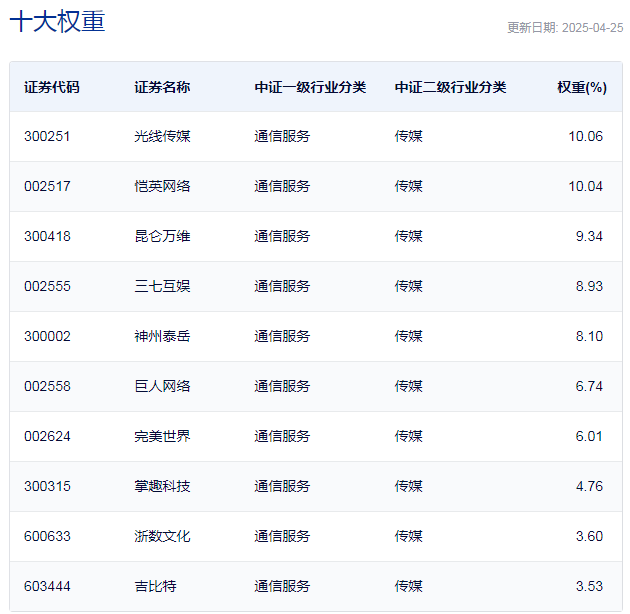Click on 吉比特 stock name
The height and width of the screenshot is (614, 630).
pos(155,586)
